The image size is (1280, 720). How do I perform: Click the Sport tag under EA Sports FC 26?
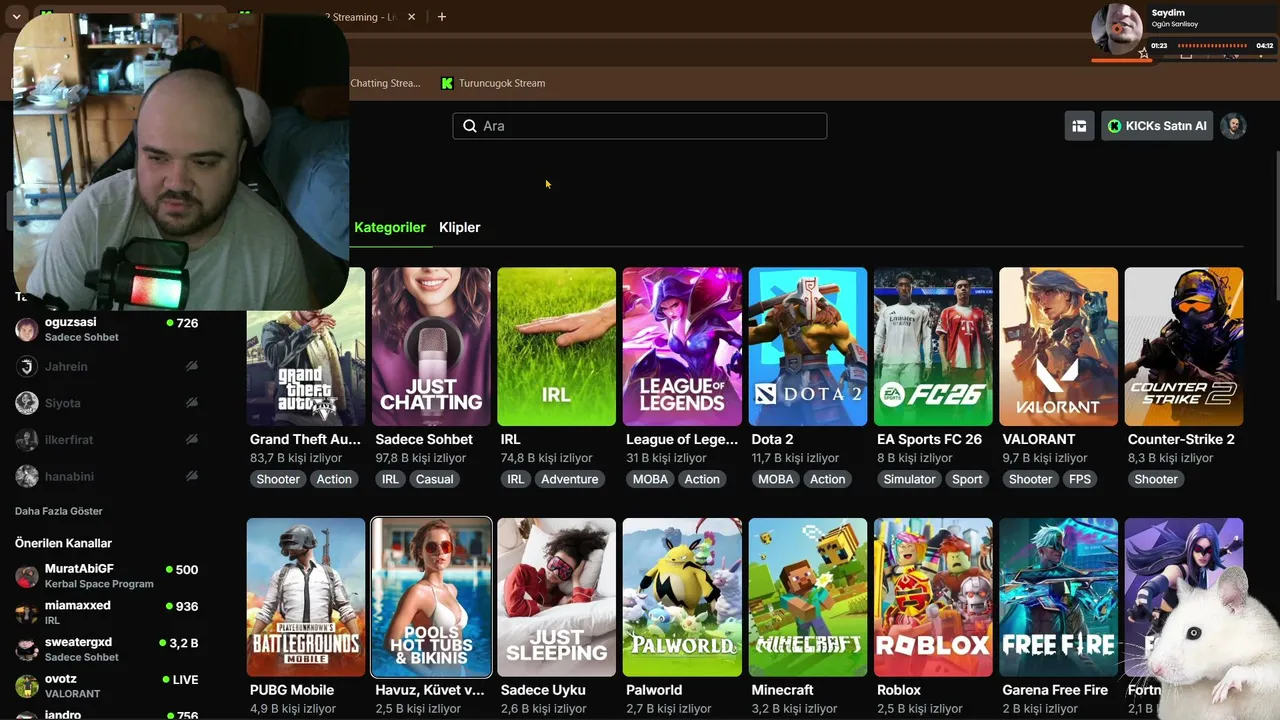pyautogui.click(x=967, y=479)
